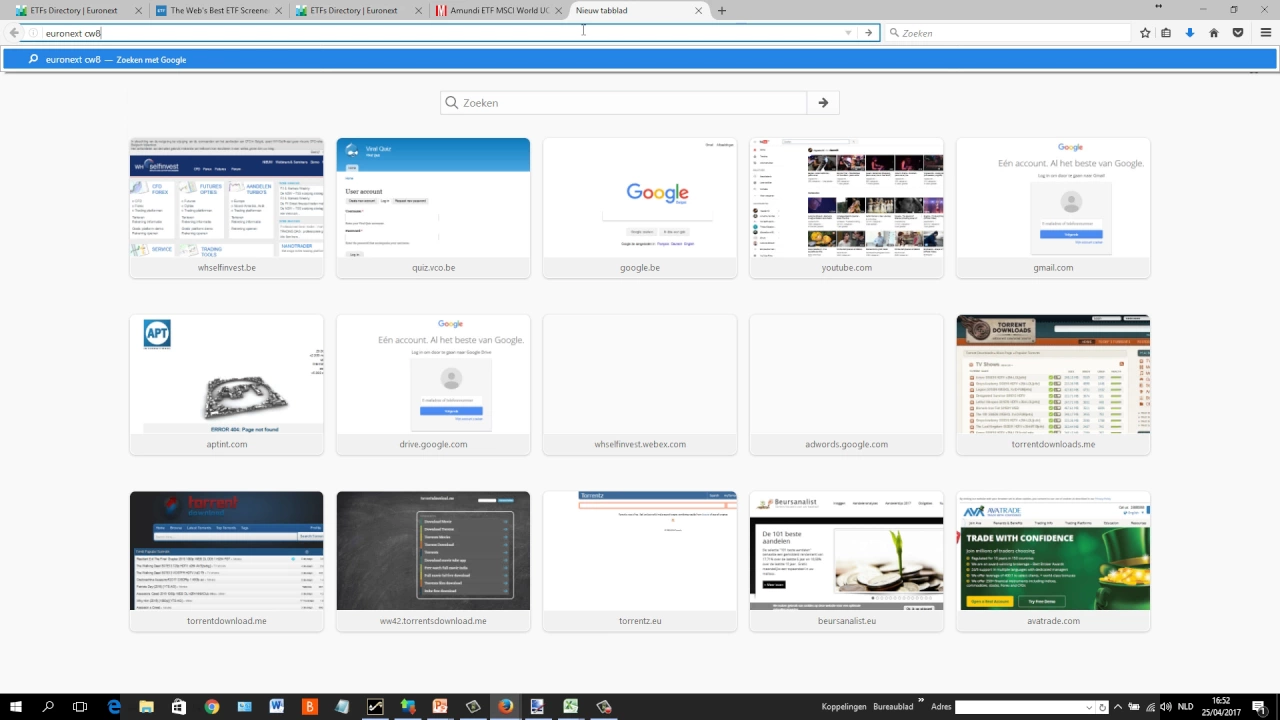Bookmark this page with the star icon

1145,33
